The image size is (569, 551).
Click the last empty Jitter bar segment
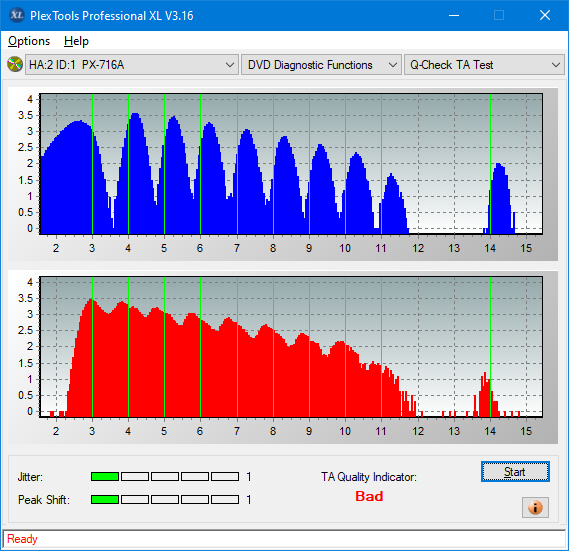coord(225,477)
